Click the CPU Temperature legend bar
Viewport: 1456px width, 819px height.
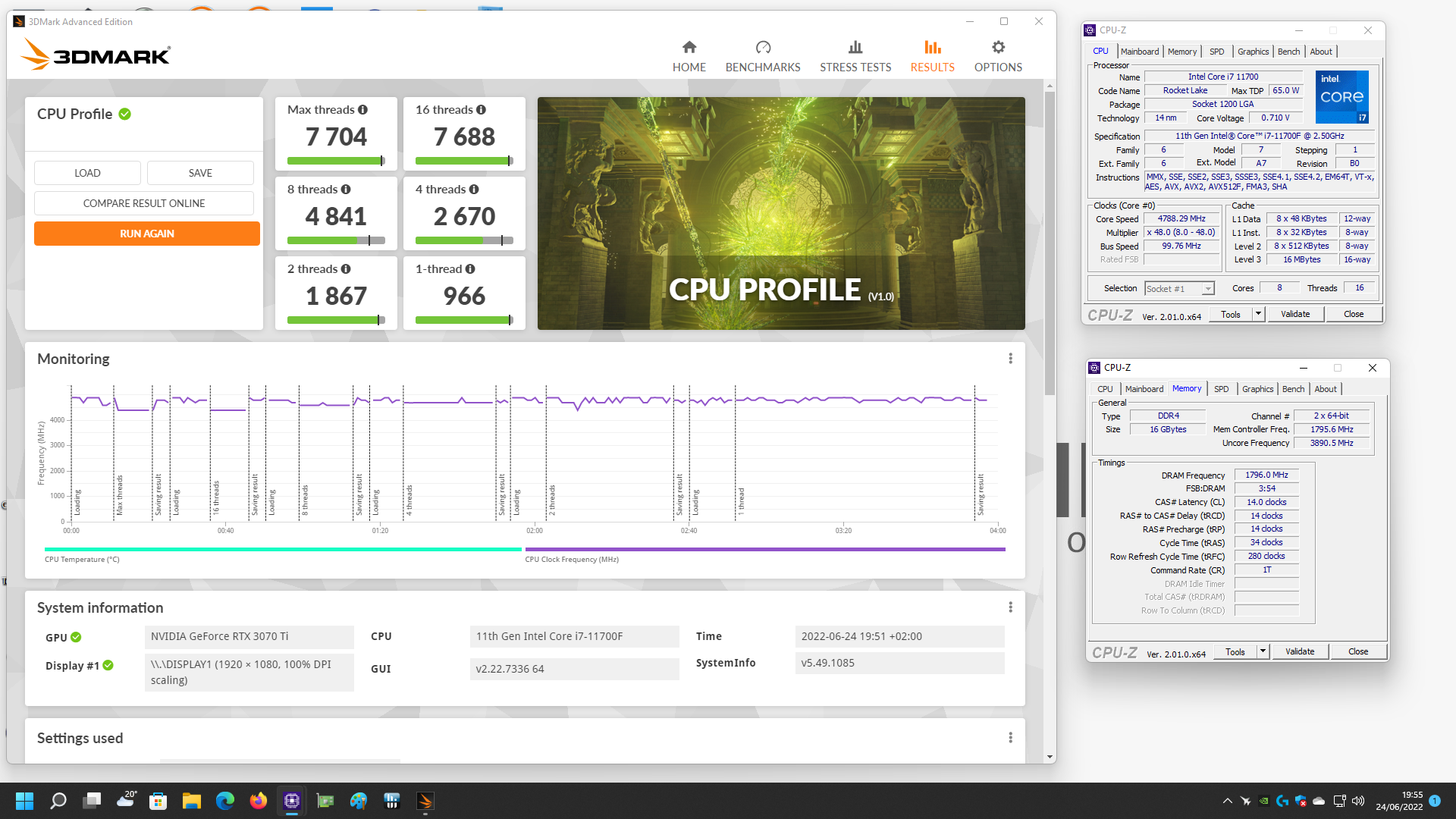(283, 549)
